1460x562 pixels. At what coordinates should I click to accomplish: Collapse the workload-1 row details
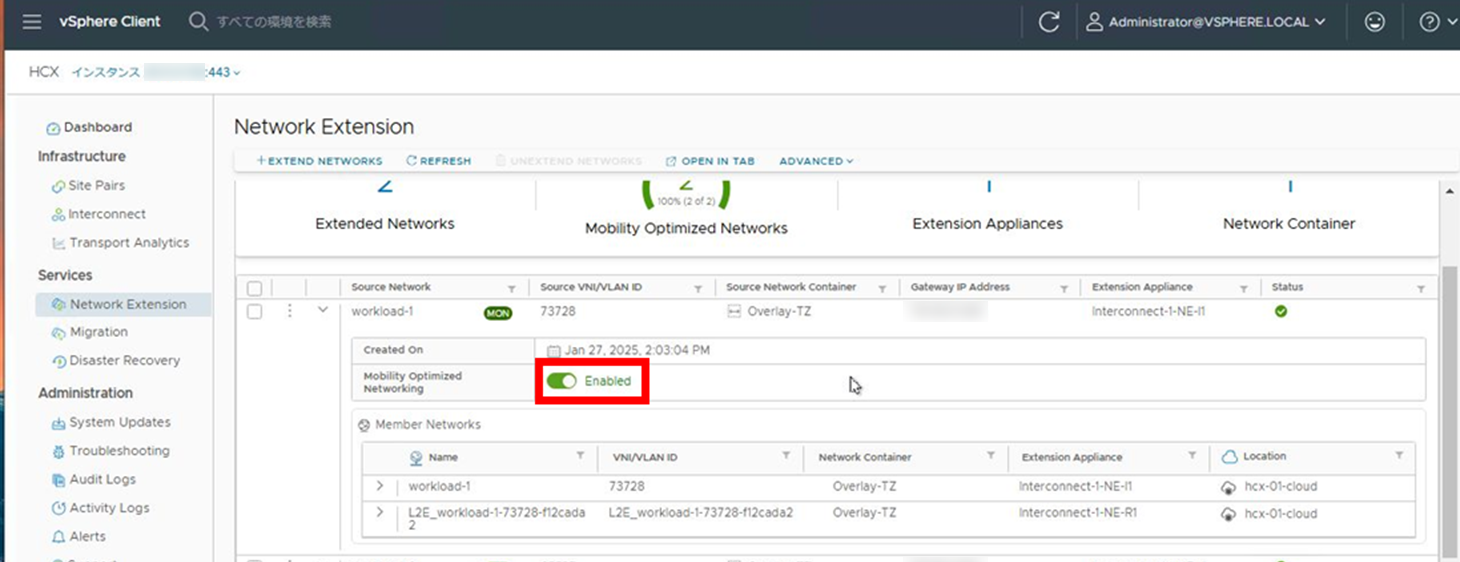(x=322, y=311)
